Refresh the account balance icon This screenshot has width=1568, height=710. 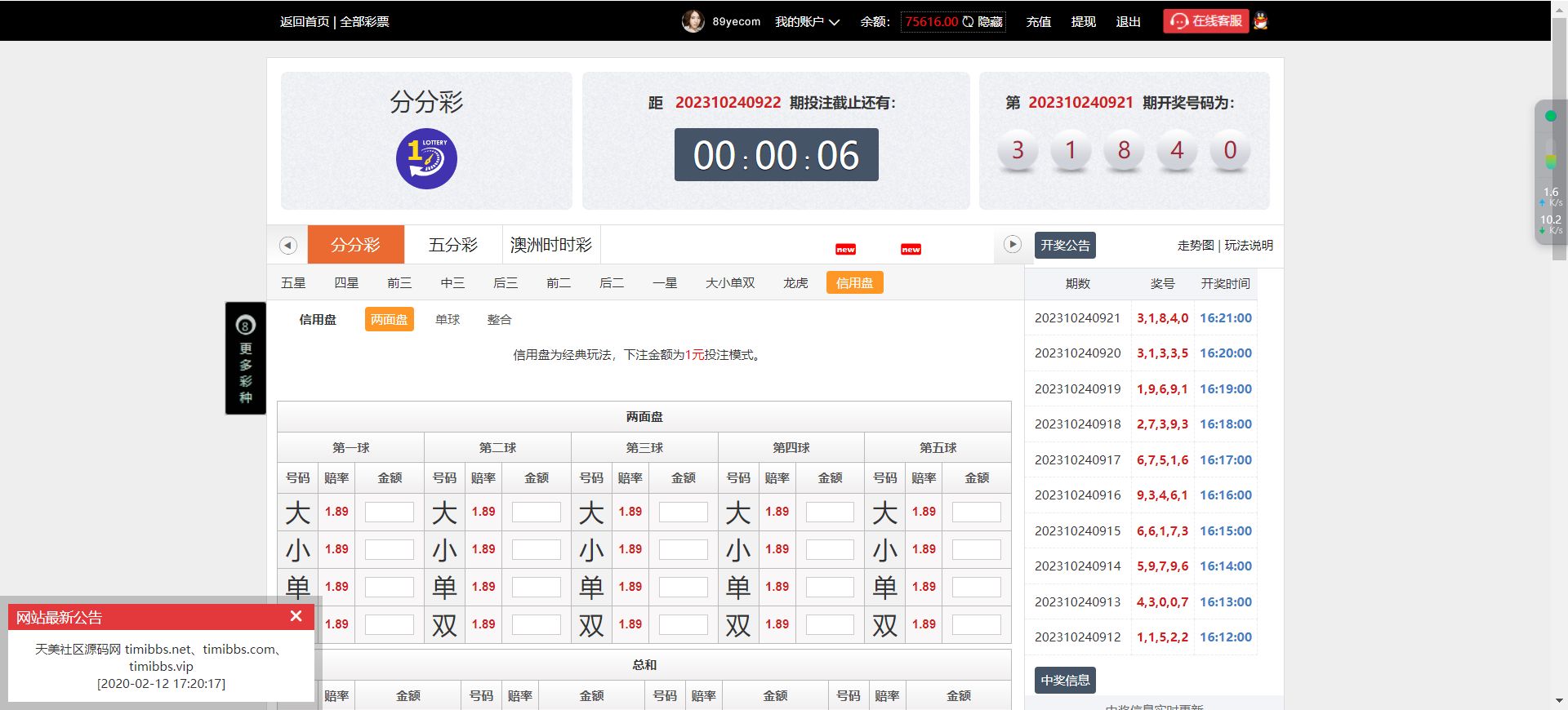point(968,22)
